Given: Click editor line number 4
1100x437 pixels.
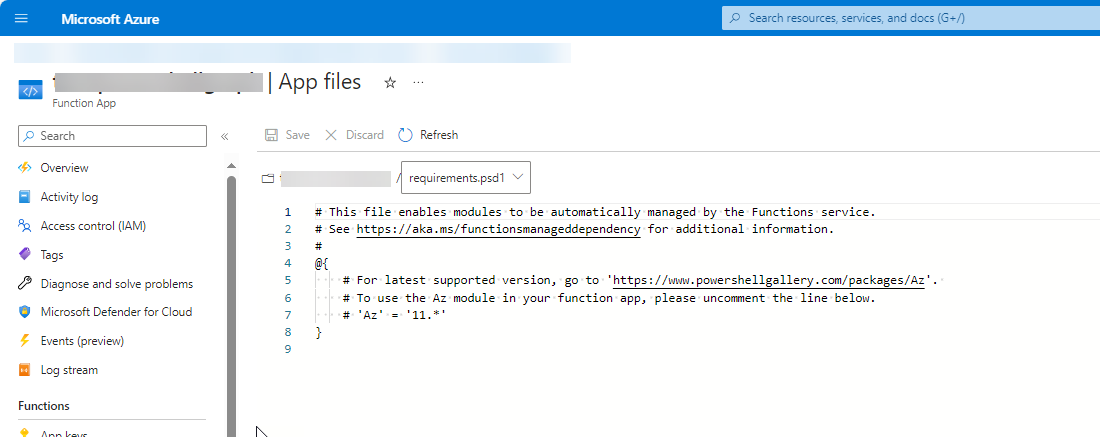Looking at the screenshot, I should tap(288, 263).
